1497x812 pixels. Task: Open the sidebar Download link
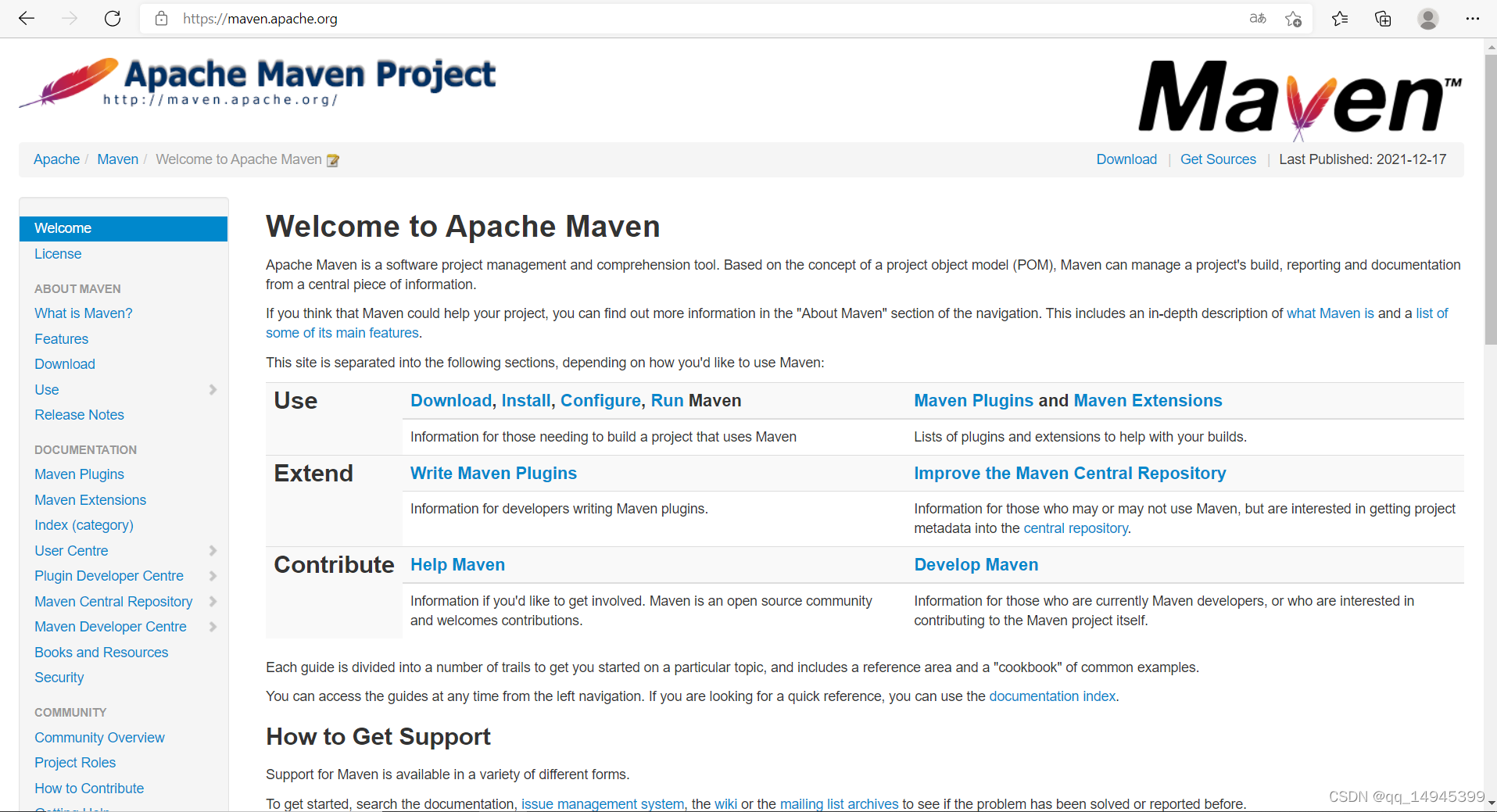65,364
